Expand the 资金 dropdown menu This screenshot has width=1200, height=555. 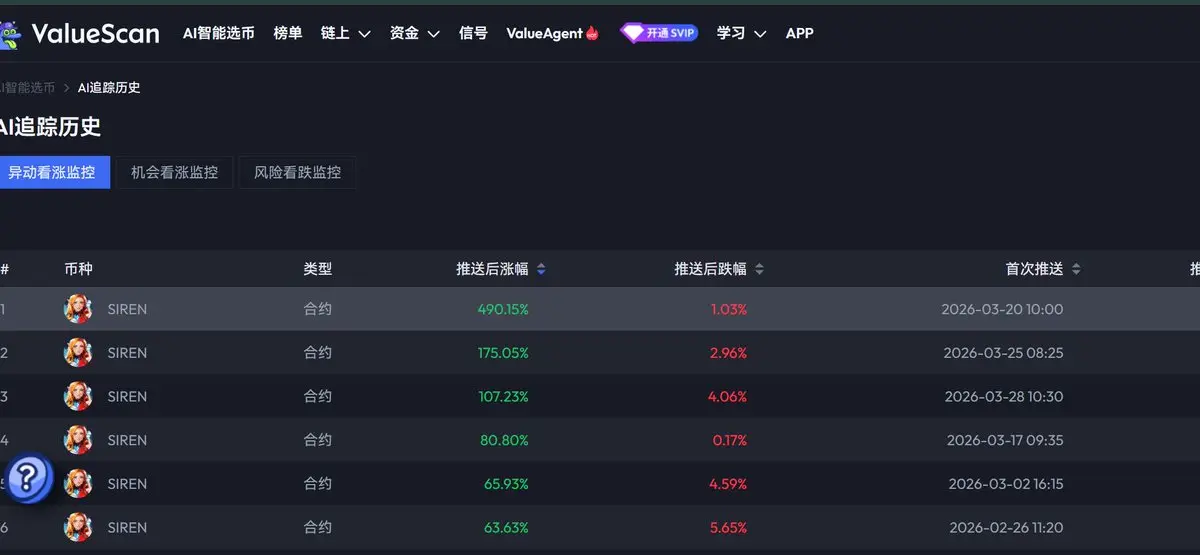click(x=415, y=33)
